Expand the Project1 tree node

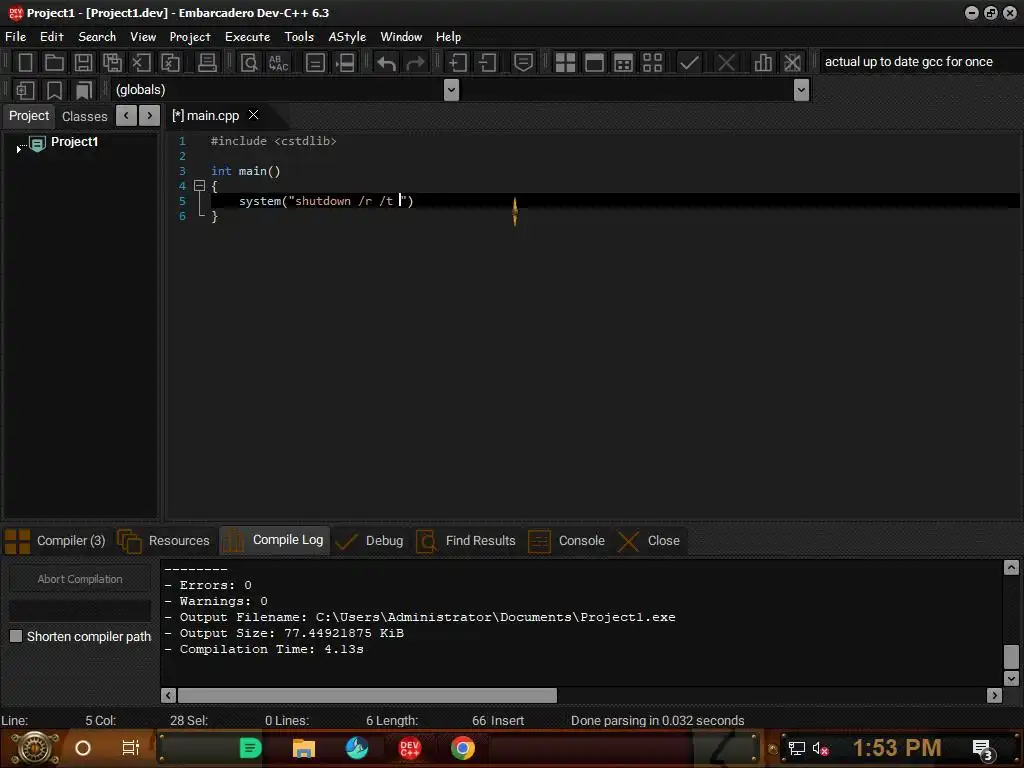[x=18, y=150]
